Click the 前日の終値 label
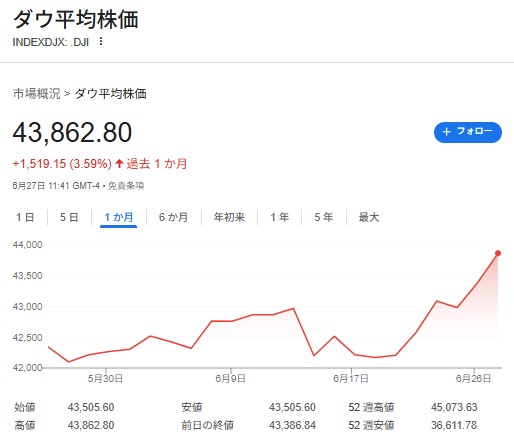Image resolution: width=514 pixels, height=447 pixels. pyautogui.click(x=207, y=425)
